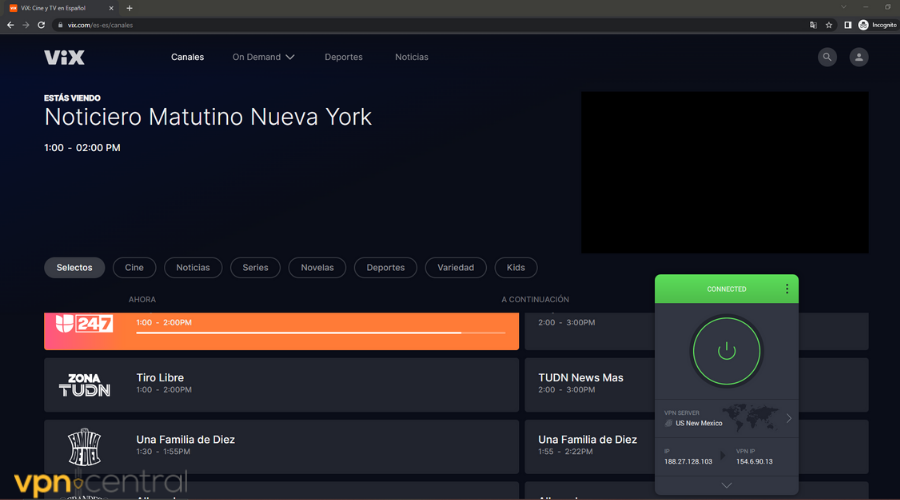This screenshot has width=900, height=500.
Task: Bookmark this page with the star icon
Action: coord(829,25)
